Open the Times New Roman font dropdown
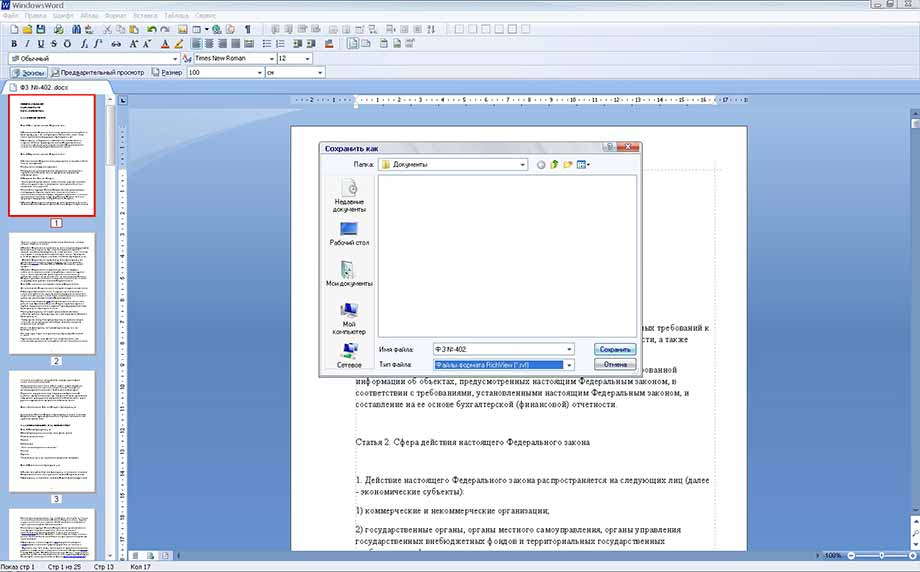The width and height of the screenshot is (920, 572). 272,59
